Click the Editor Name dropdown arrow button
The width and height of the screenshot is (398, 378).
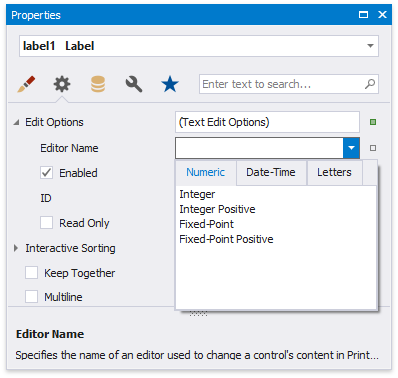point(351,148)
